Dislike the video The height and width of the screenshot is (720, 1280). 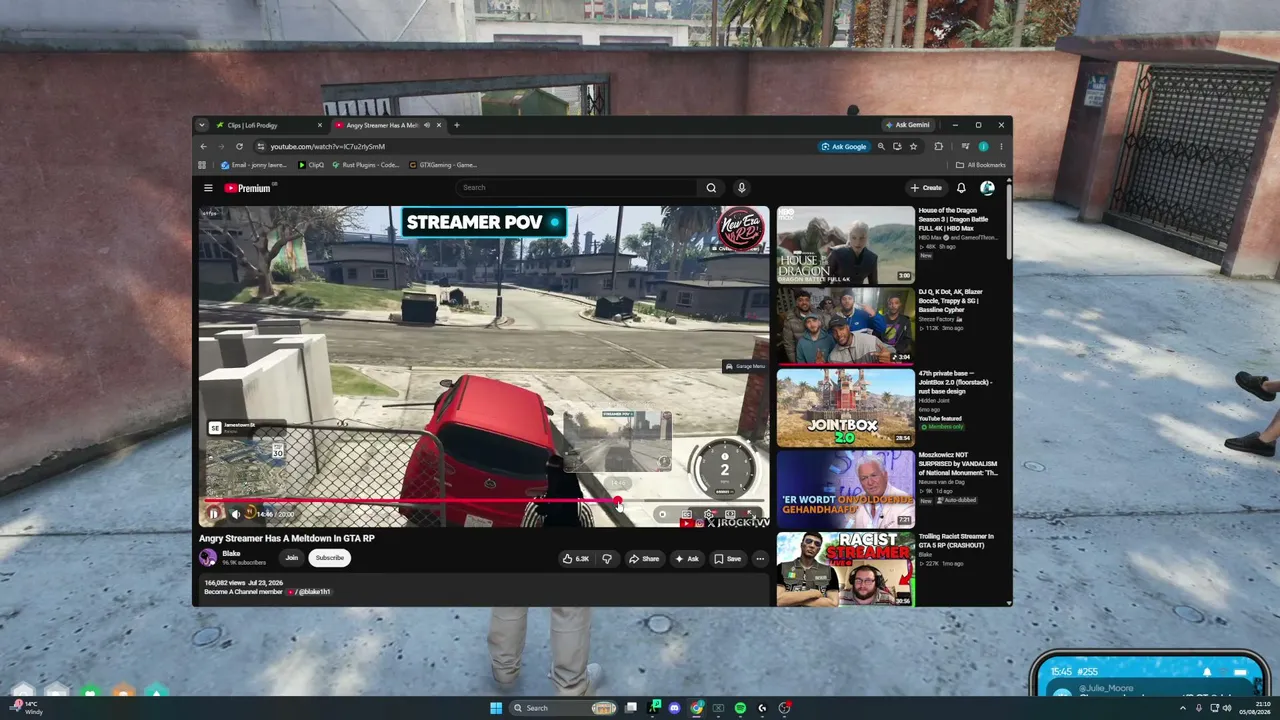coord(606,559)
